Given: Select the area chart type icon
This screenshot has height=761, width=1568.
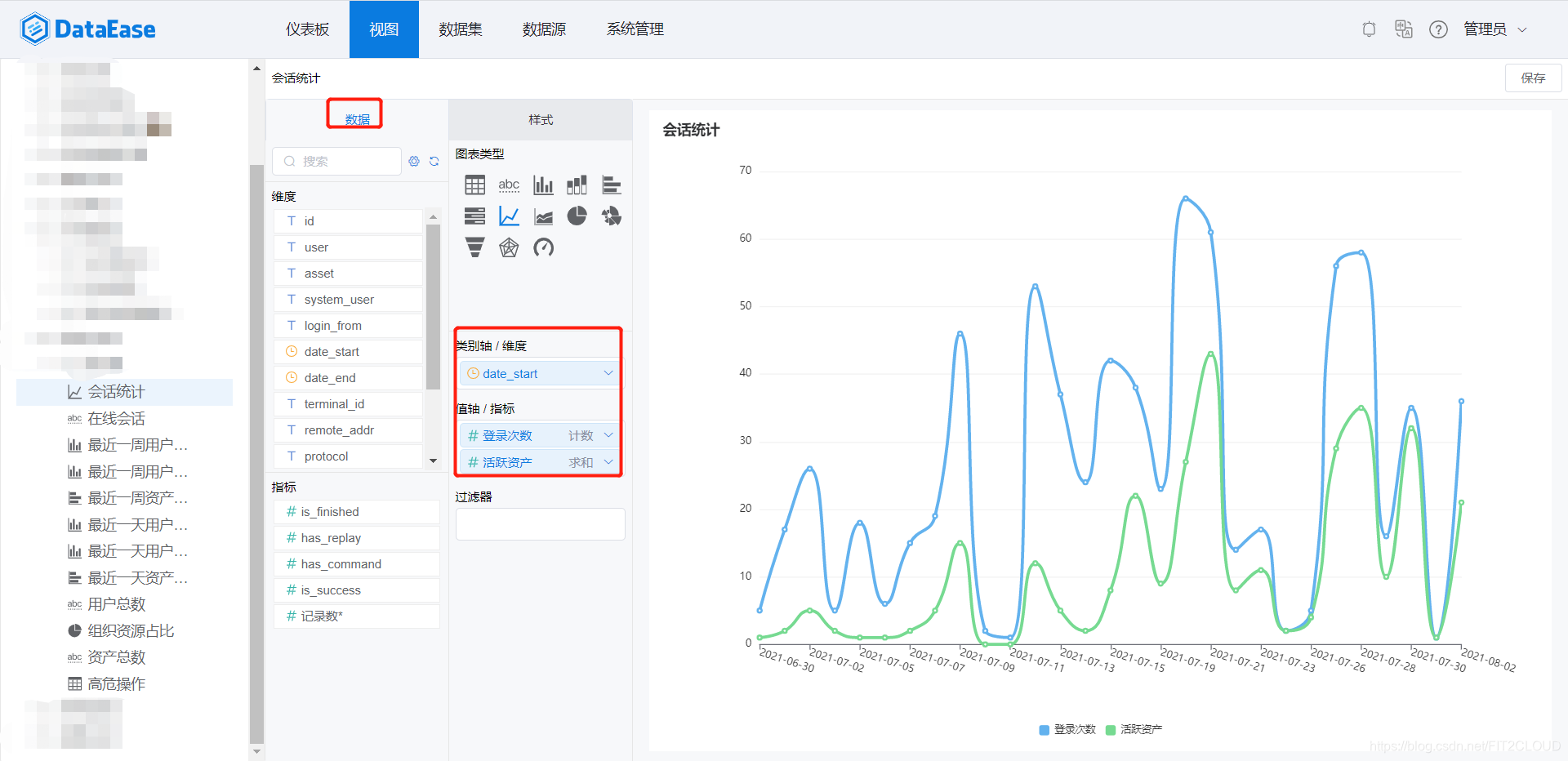Looking at the screenshot, I should click(543, 216).
